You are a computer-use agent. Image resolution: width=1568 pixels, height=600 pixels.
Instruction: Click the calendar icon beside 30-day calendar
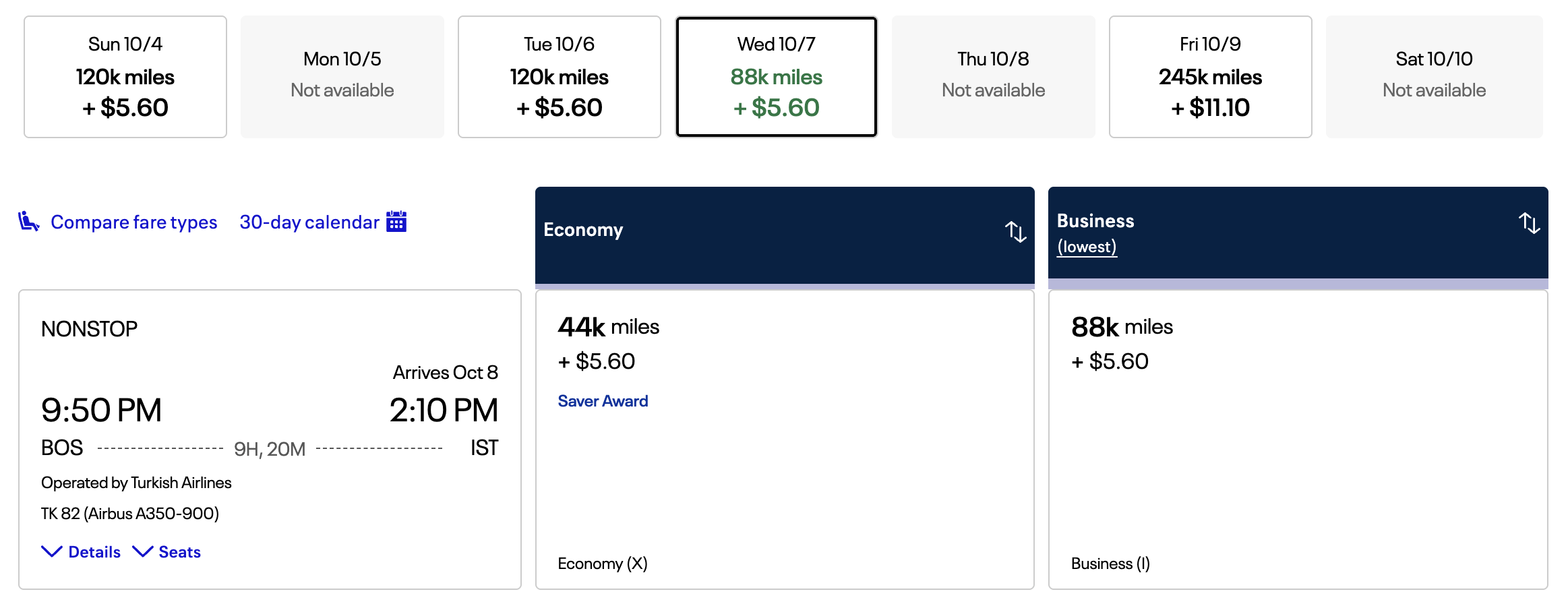pyautogui.click(x=396, y=221)
